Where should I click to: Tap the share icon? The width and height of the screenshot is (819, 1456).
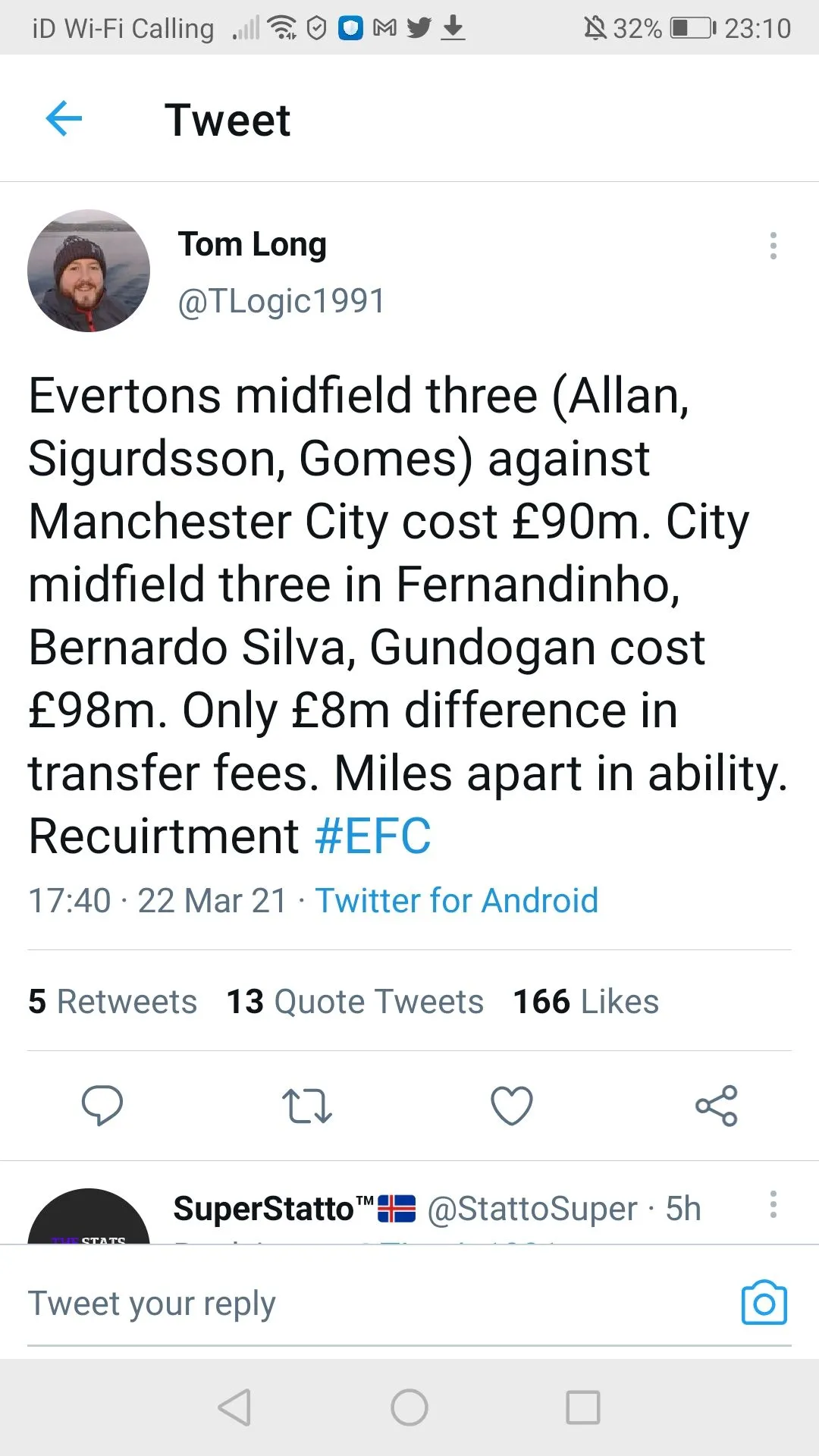[717, 1106]
